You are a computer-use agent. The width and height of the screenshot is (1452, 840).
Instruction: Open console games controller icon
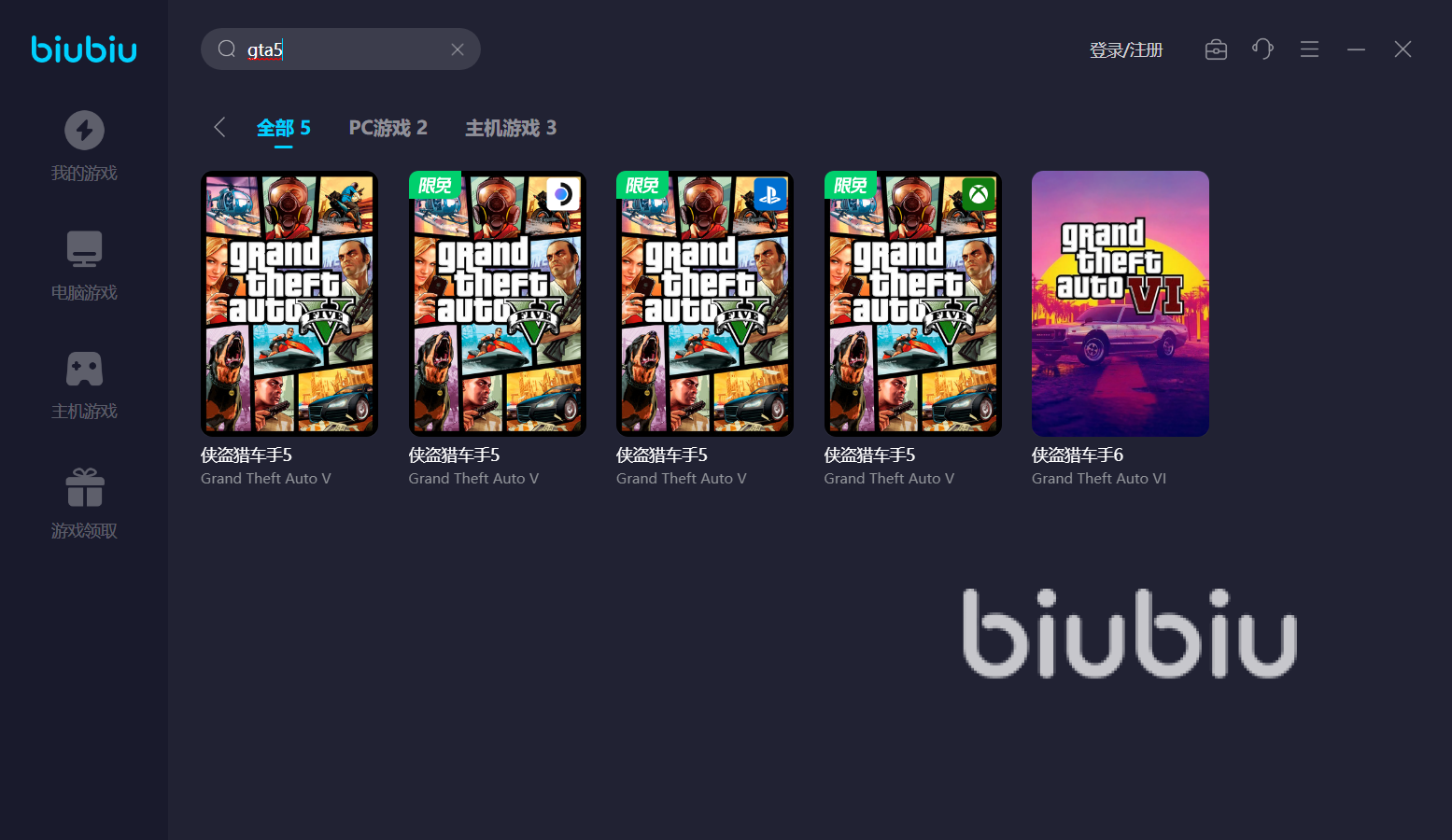(84, 369)
